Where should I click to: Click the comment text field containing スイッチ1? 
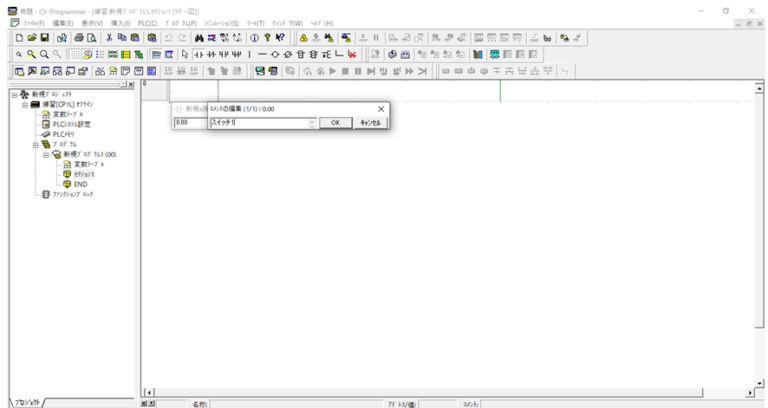pyautogui.click(x=258, y=122)
